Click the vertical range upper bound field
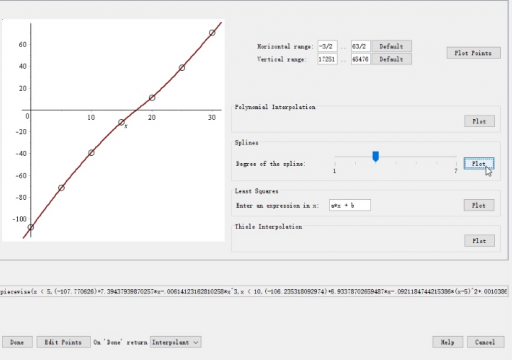The image size is (512, 360). (361, 59)
